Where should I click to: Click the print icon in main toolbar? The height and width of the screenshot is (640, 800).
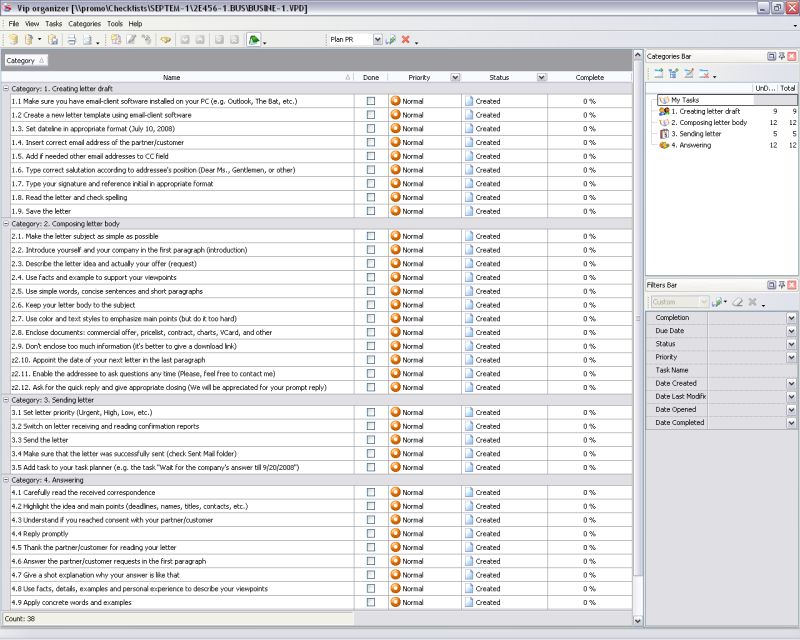(71, 40)
